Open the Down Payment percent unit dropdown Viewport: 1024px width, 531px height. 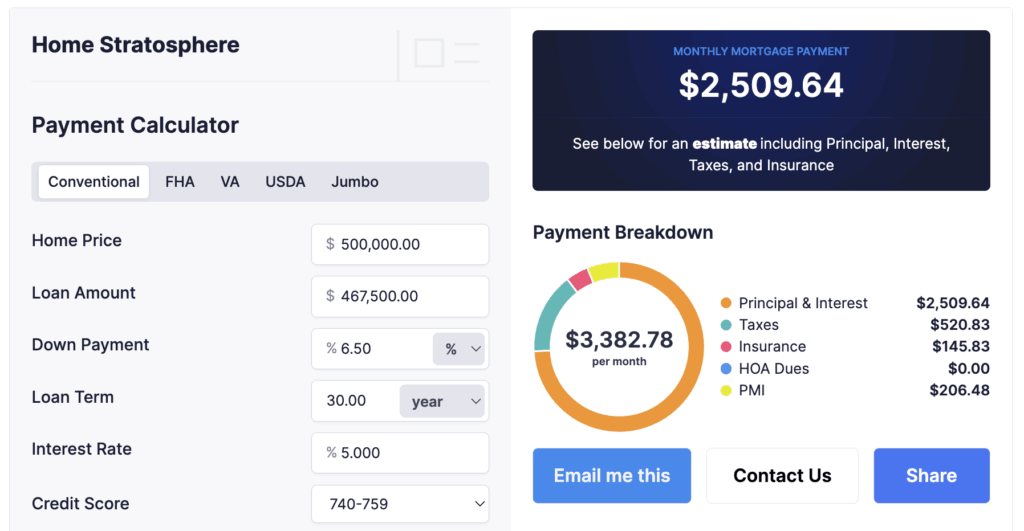point(459,349)
